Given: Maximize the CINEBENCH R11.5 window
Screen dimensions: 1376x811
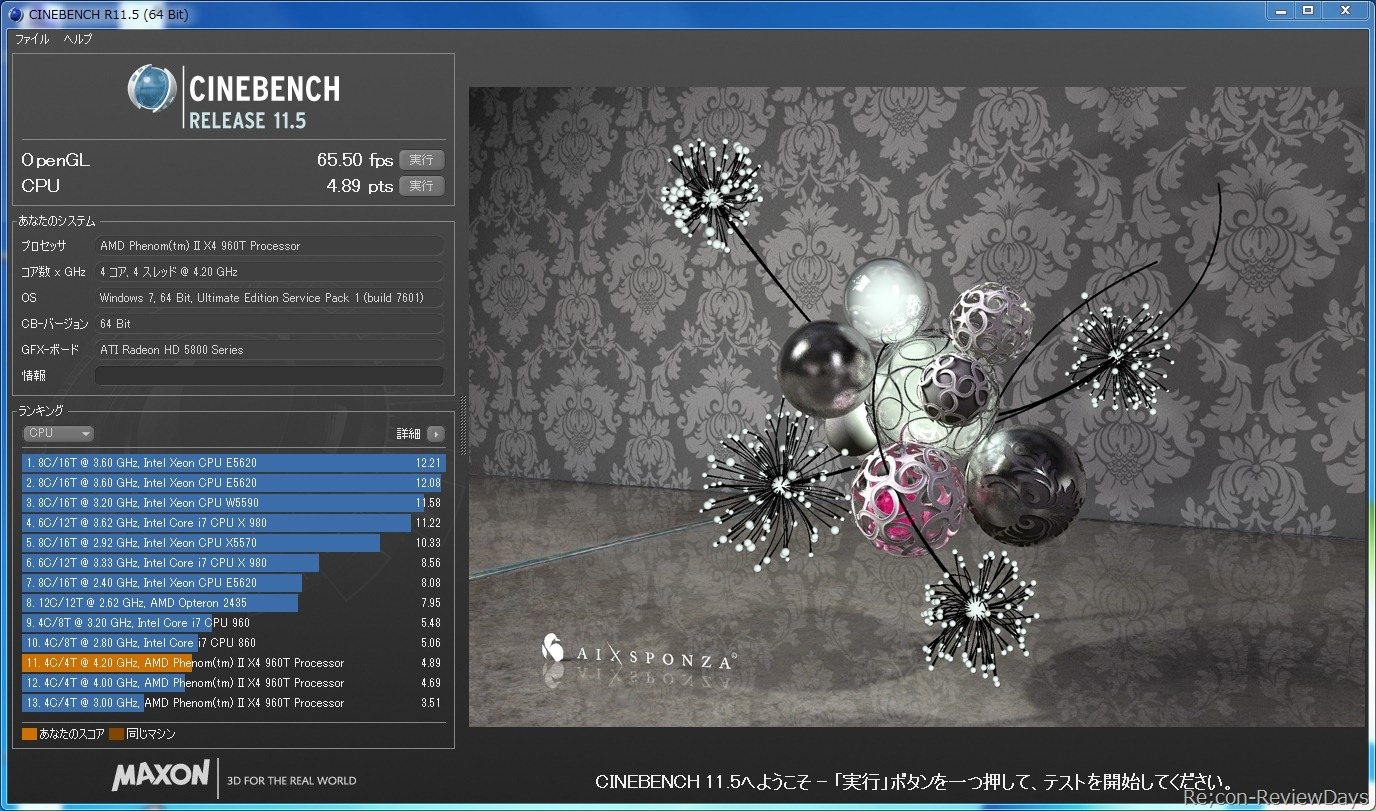Looking at the screenshot, I should pos(1307,11).
